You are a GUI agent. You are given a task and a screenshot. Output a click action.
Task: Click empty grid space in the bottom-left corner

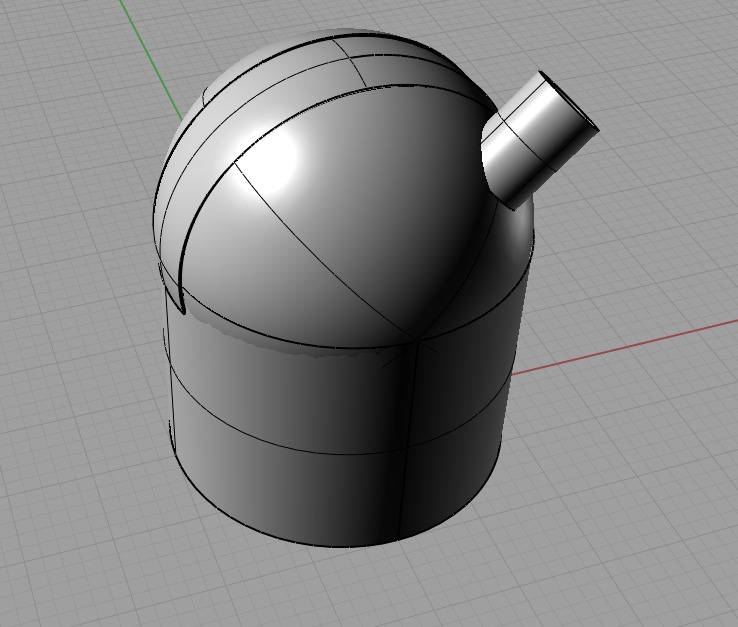(x=60, y=570)
